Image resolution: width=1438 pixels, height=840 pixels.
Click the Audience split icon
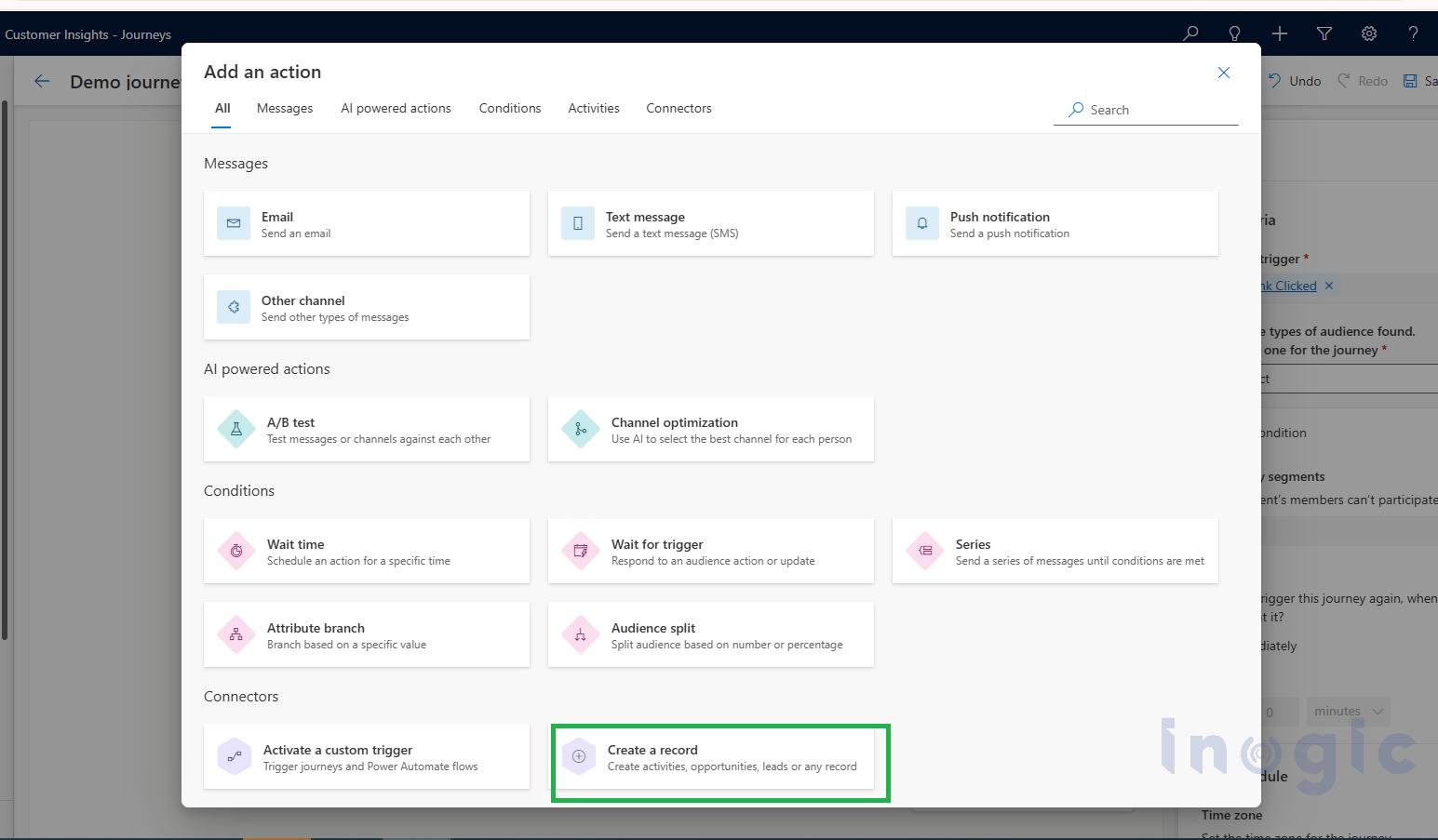[581, 634]
